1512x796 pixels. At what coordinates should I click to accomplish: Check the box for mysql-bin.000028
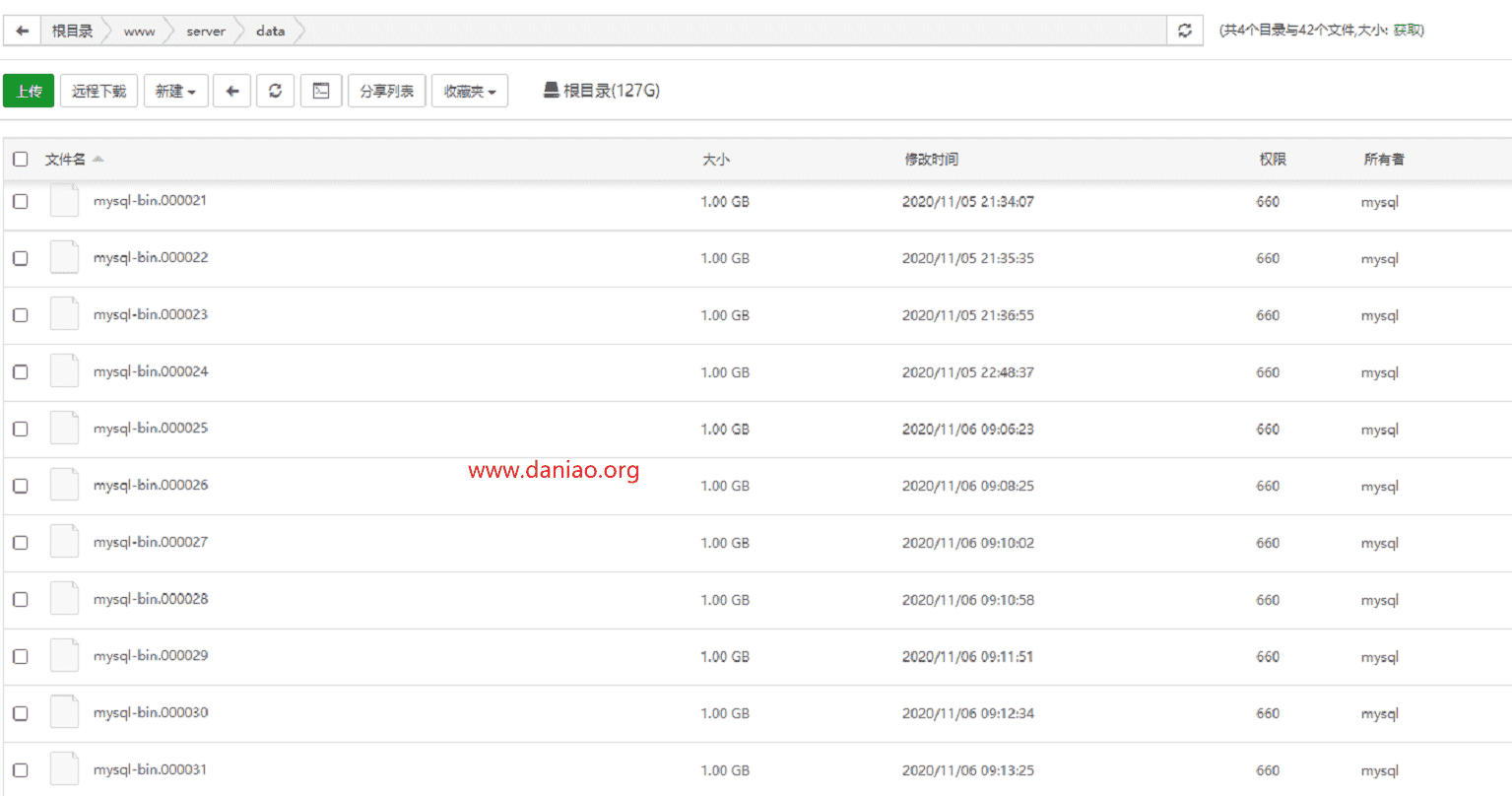21,600
